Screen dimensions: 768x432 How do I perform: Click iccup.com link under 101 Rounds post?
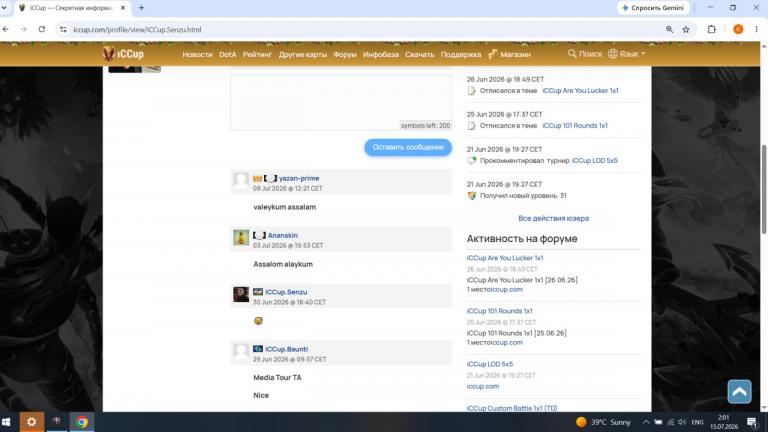click(x=507, y=343)
